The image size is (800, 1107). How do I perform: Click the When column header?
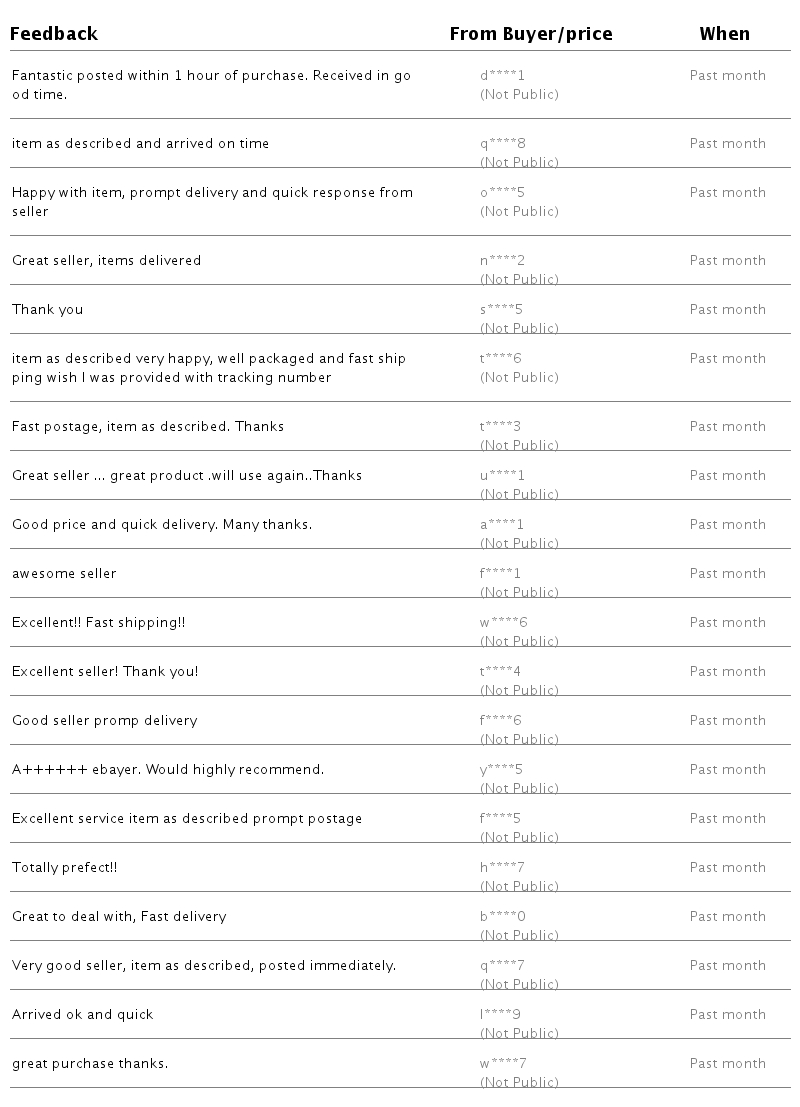tap(724, 34)
